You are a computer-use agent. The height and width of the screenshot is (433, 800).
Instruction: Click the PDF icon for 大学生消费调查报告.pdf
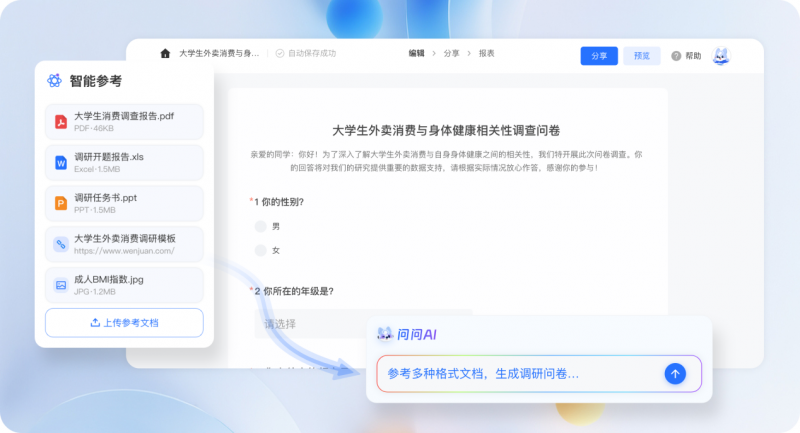tap(61, 122)
